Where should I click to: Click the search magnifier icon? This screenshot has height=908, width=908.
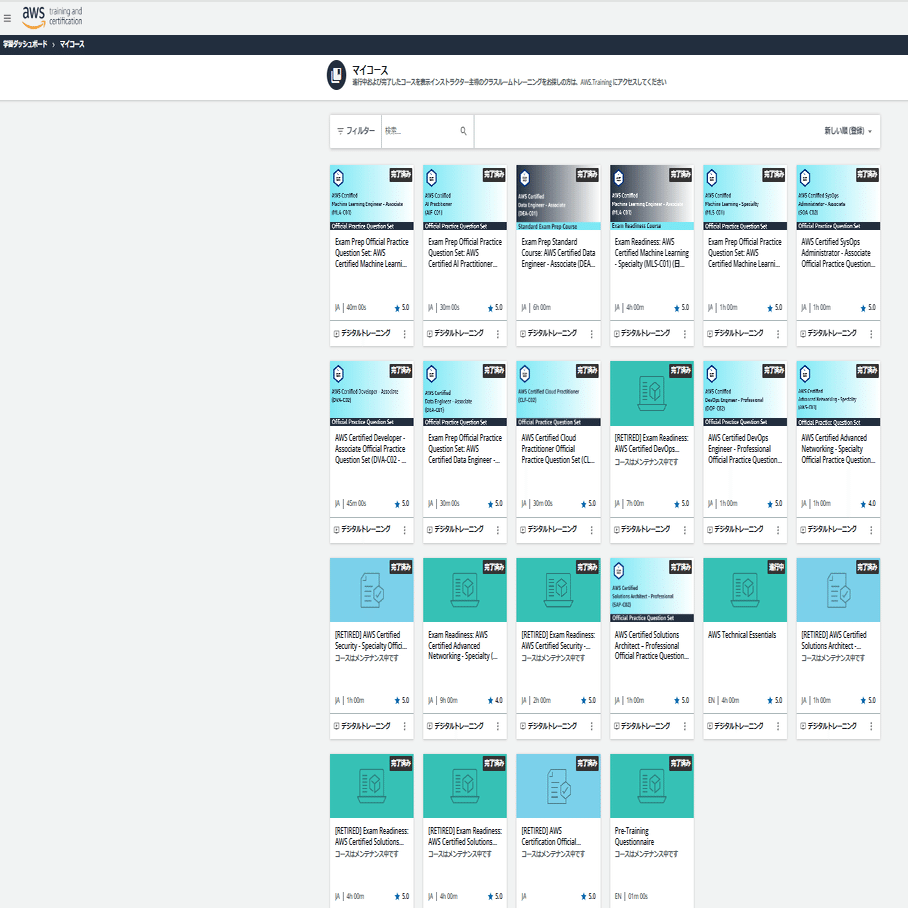[463, 131]
